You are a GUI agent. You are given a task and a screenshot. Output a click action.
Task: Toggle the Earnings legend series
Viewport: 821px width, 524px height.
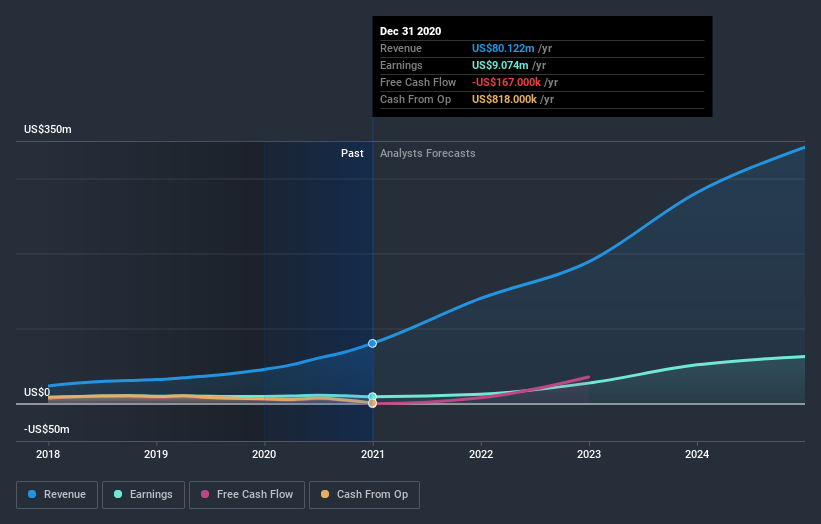[x=143, y=495]
